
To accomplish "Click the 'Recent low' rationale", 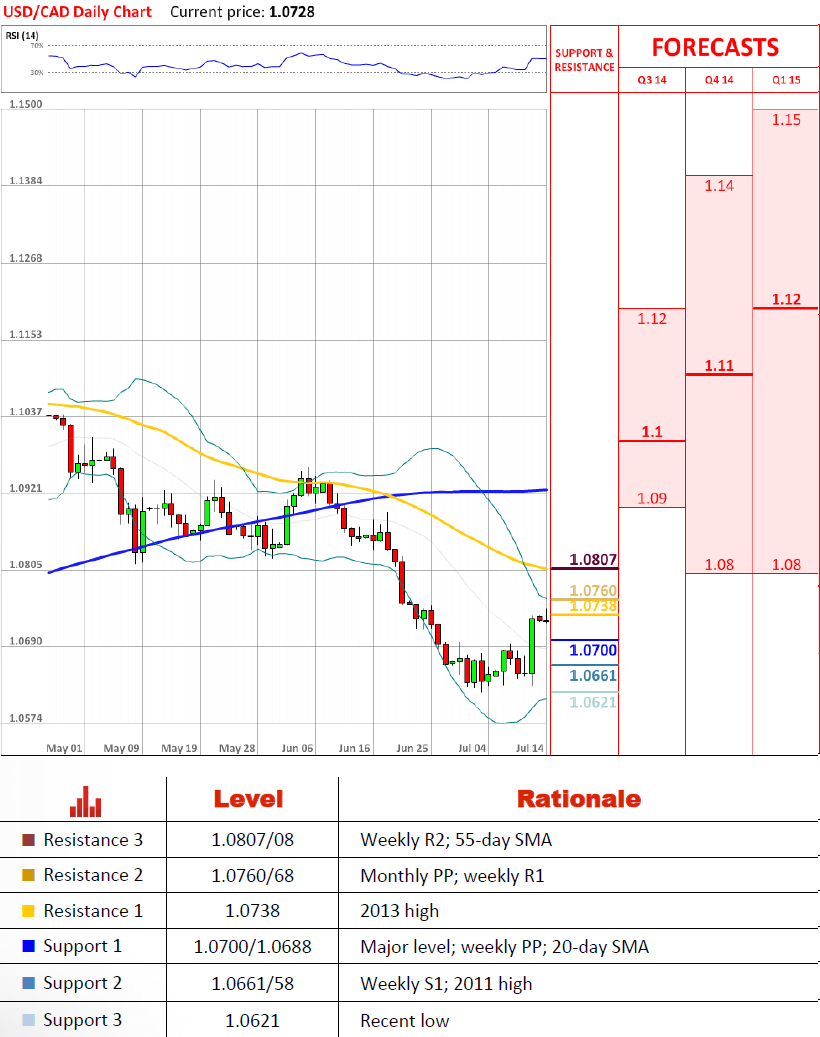I will click(x=405, y=1020).
